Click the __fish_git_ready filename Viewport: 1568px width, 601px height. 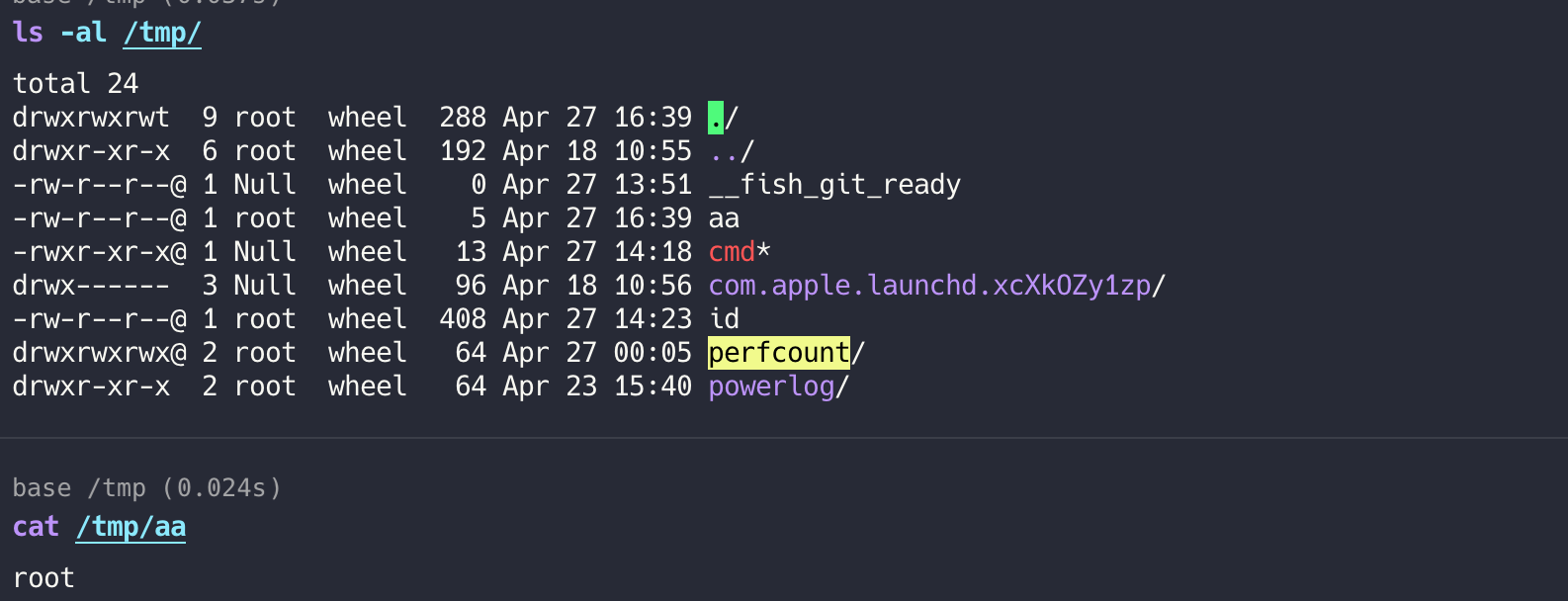(x=834, y=185)
